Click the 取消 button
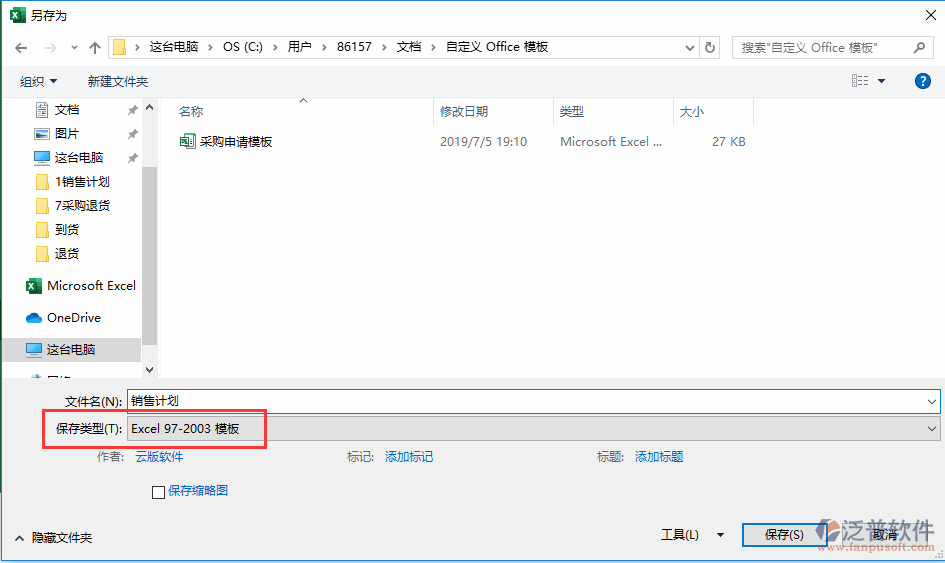The image size is (945, 563). [885, 535]
